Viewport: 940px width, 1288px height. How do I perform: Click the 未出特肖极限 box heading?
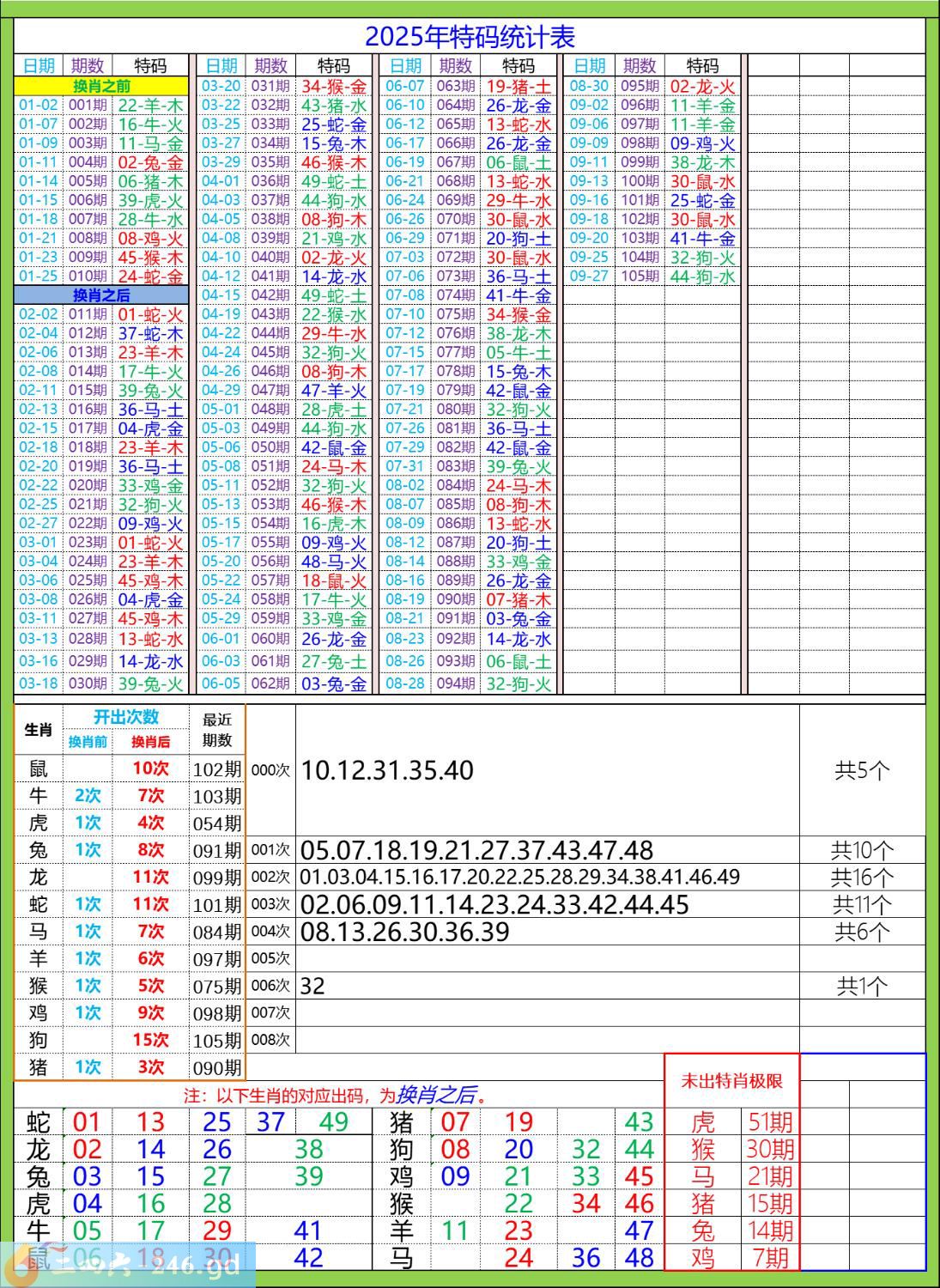click(731, 1081)
